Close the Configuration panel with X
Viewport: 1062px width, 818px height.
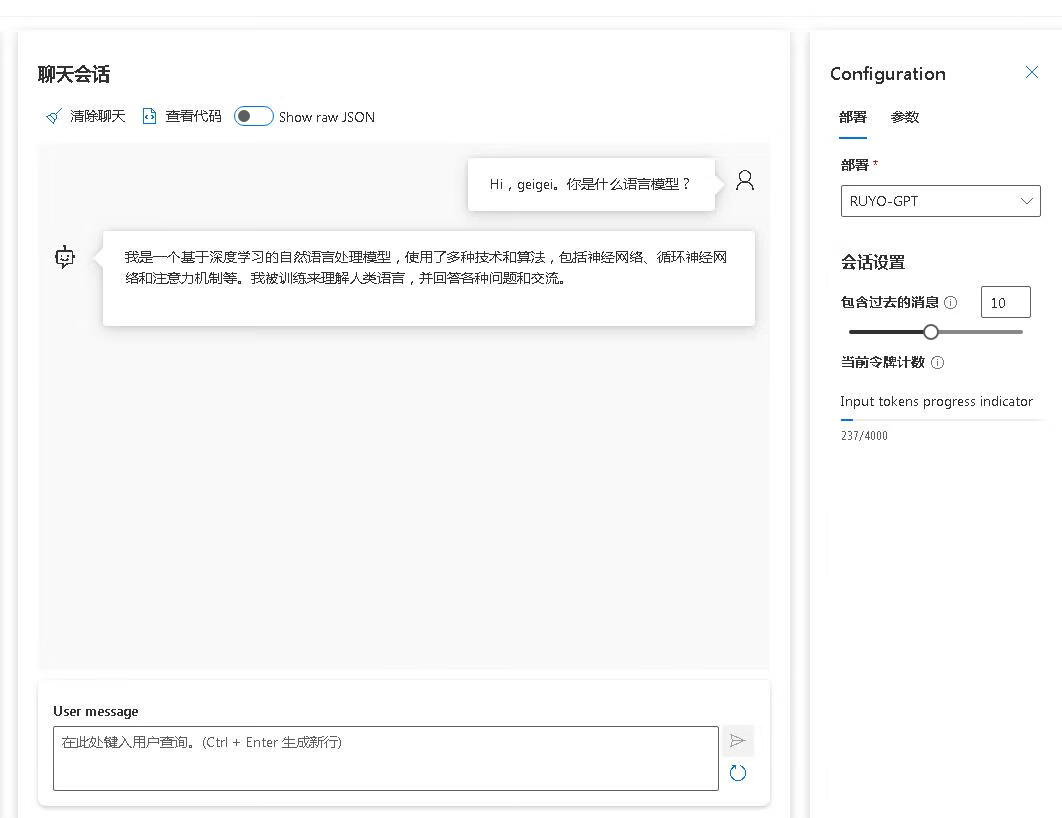click(x=1032, y=73)
